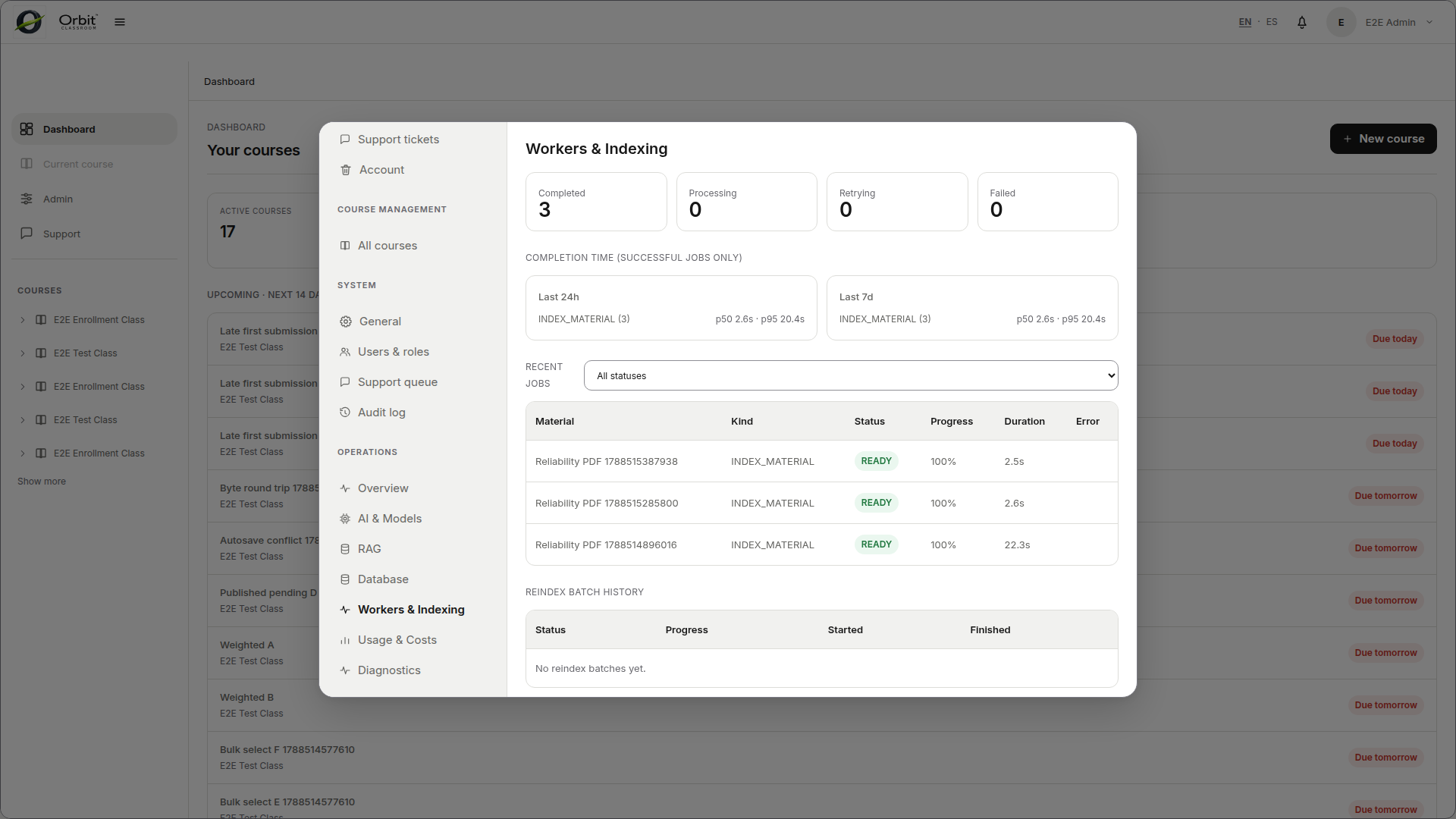This screenshot has width=1456, height=819.
Task: Click the Support queue message icon
Action: click(x=345, y=382)
